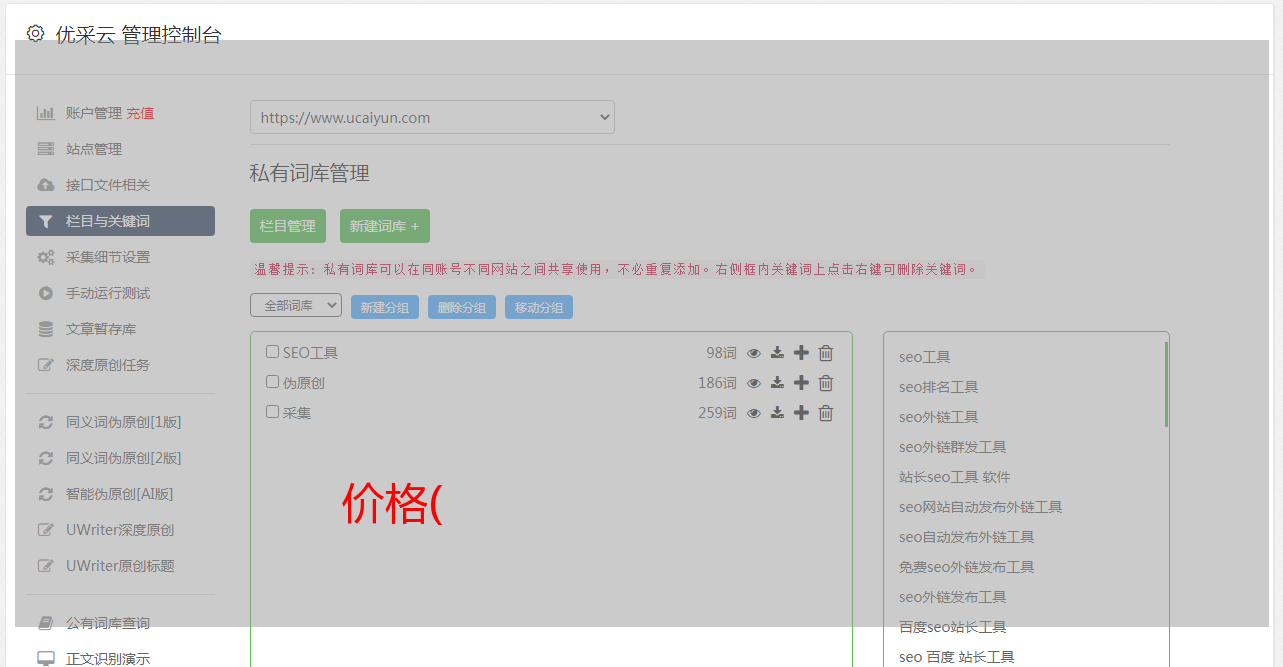Image resolution: width=1283 pixels, height=667 pixels.
Task: Click the 深度原创任务 edit icon
Action: tap(46, 365)
